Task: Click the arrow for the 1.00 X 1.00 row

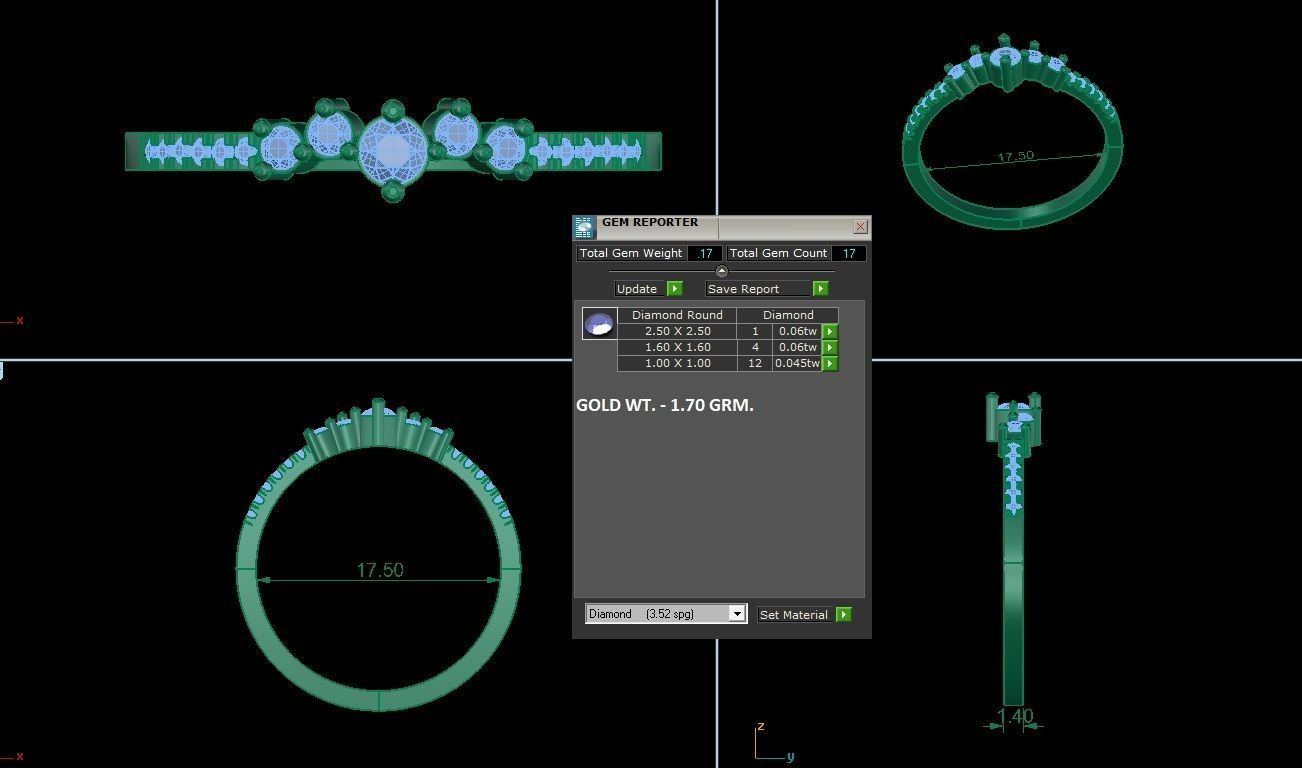Action: [830, 363]
